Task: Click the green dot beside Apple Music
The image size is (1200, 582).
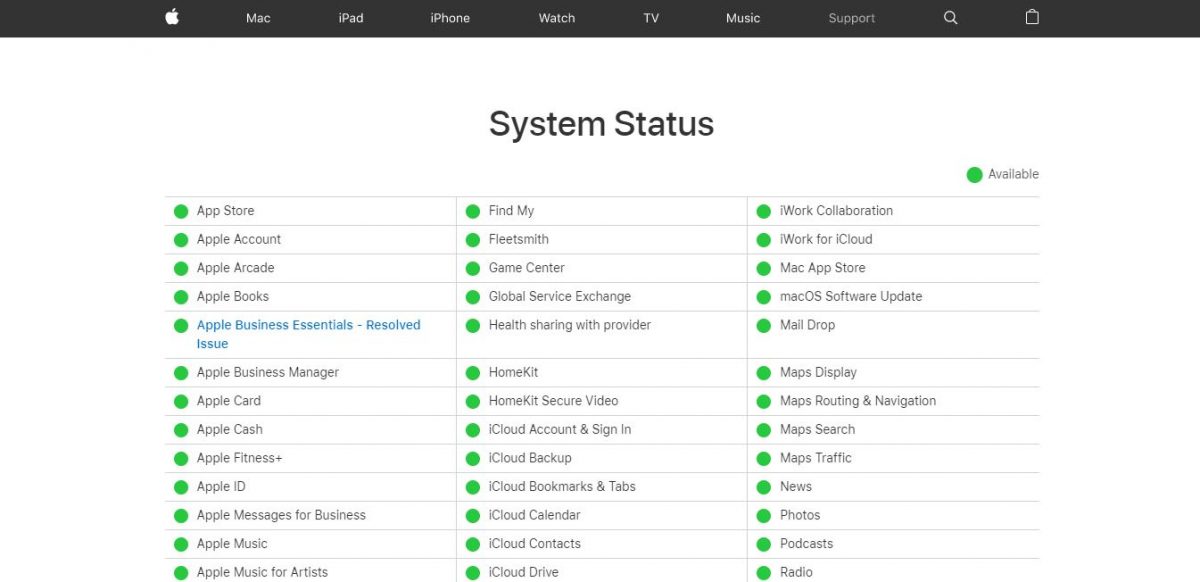Action: (x=181, y=544)
